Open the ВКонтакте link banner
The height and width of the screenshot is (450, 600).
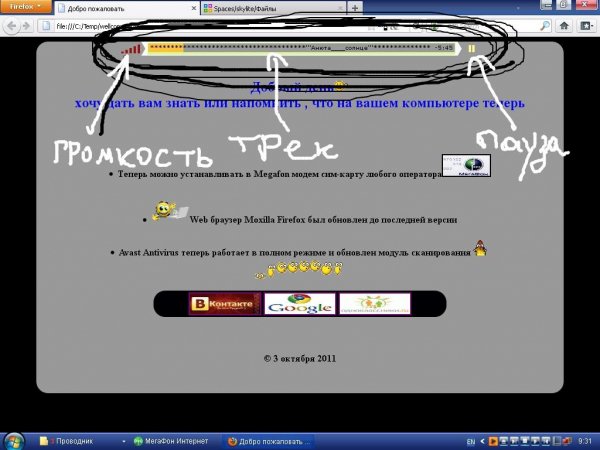tap(225, 304)
